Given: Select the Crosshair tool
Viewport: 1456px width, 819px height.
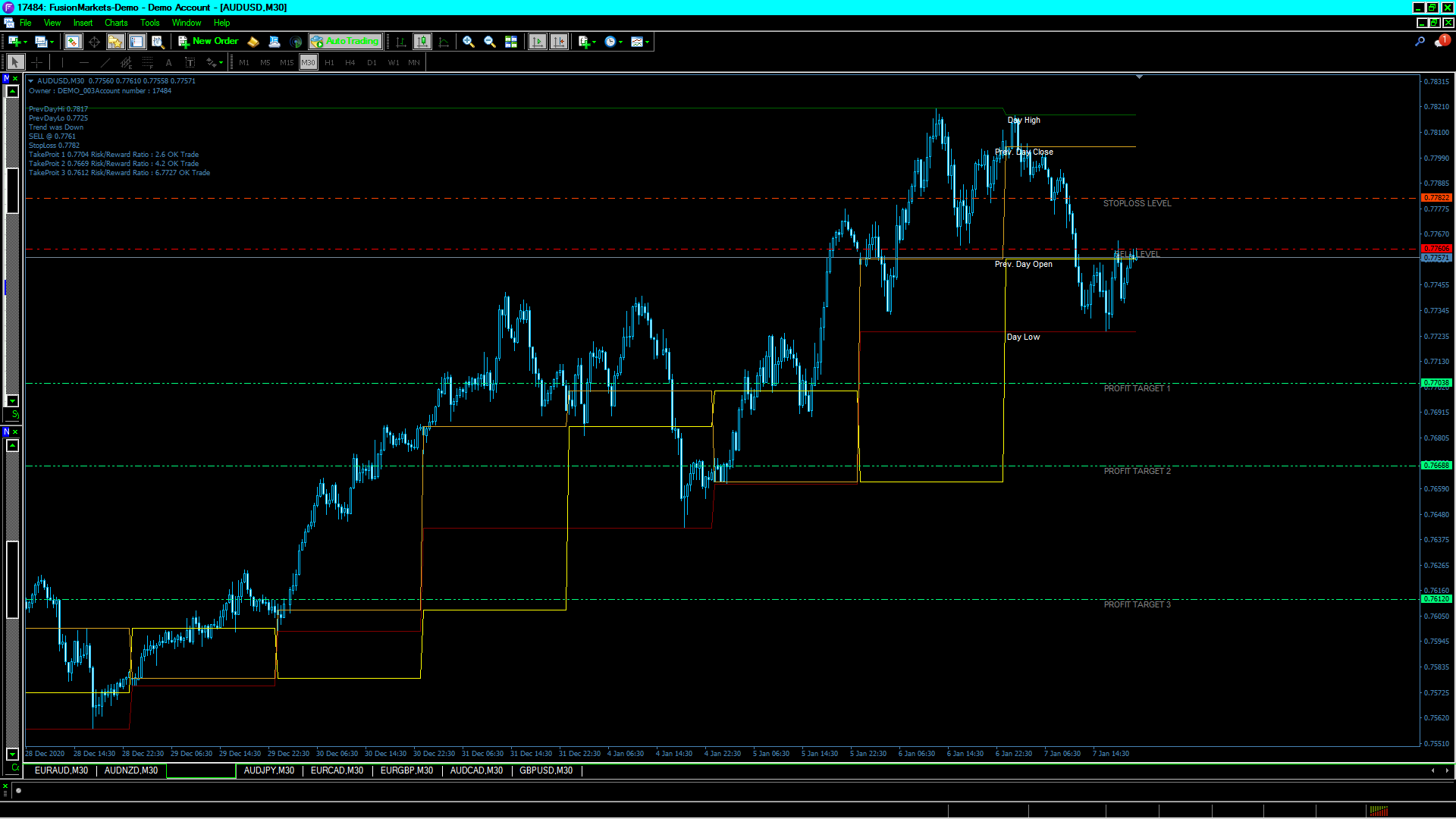Looking at the screenshot, I should click(x=36, y=63).
